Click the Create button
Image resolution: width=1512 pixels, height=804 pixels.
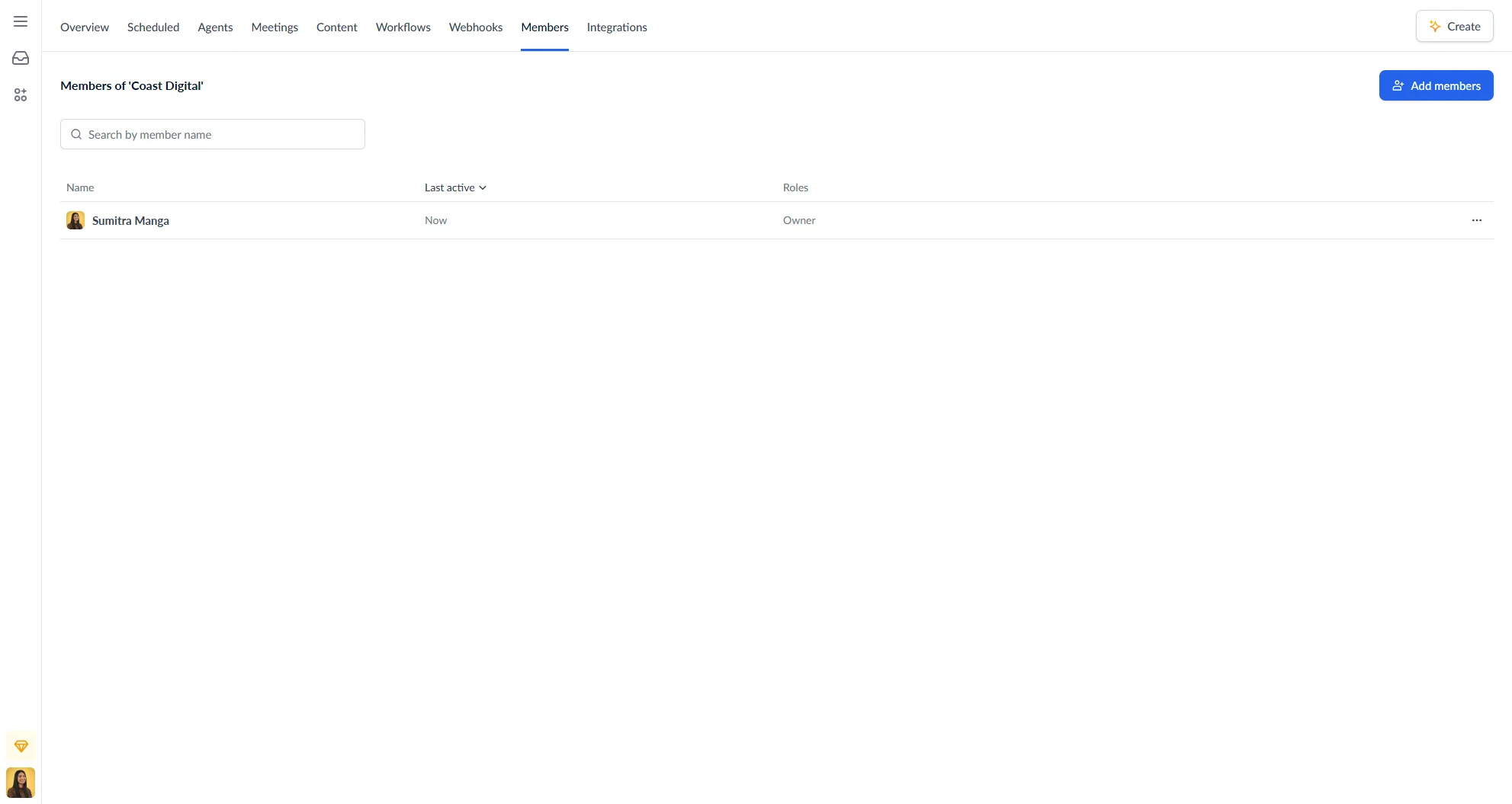click(x=1453, y=25)
